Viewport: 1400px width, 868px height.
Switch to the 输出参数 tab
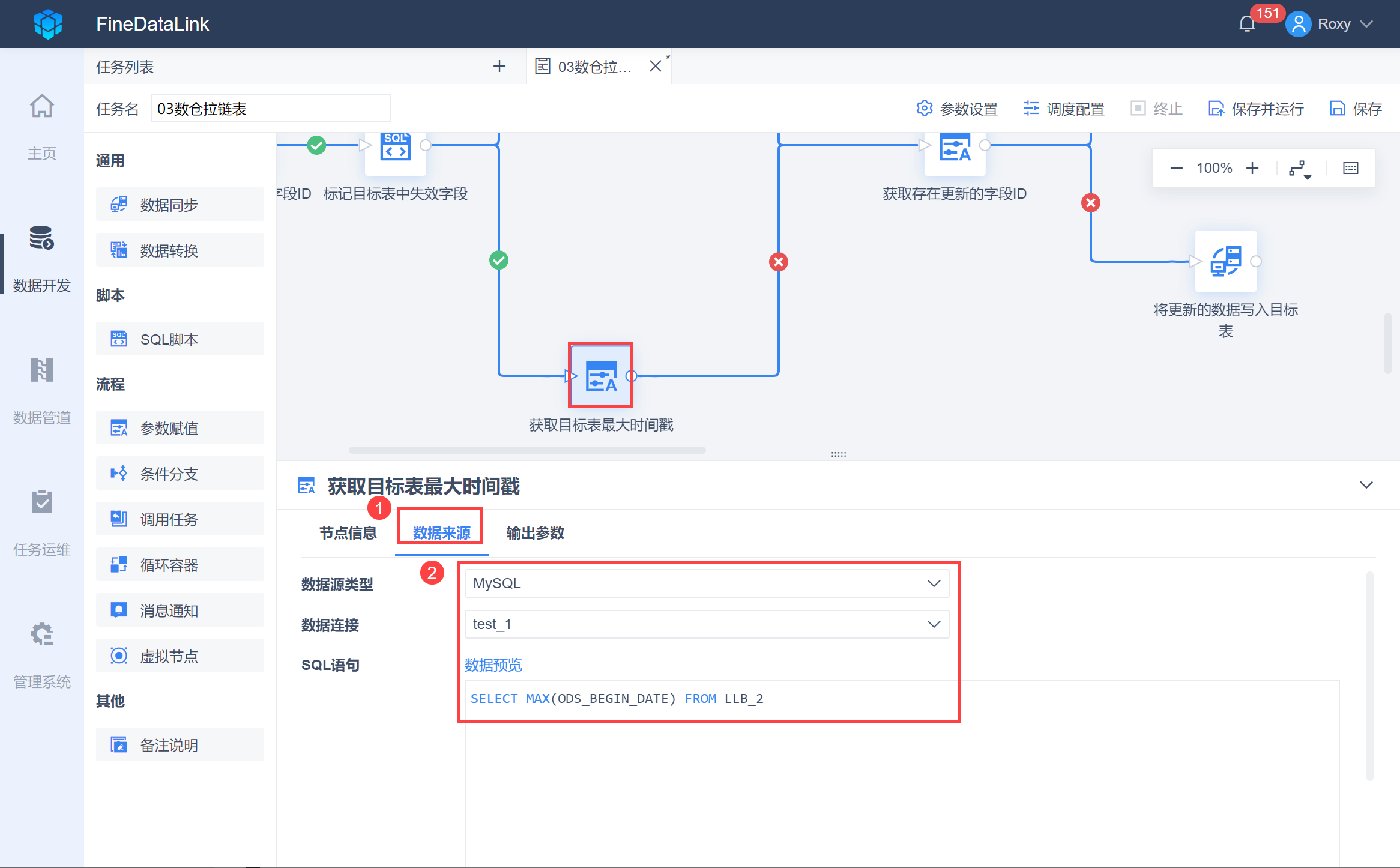click(x=535, y=533)
